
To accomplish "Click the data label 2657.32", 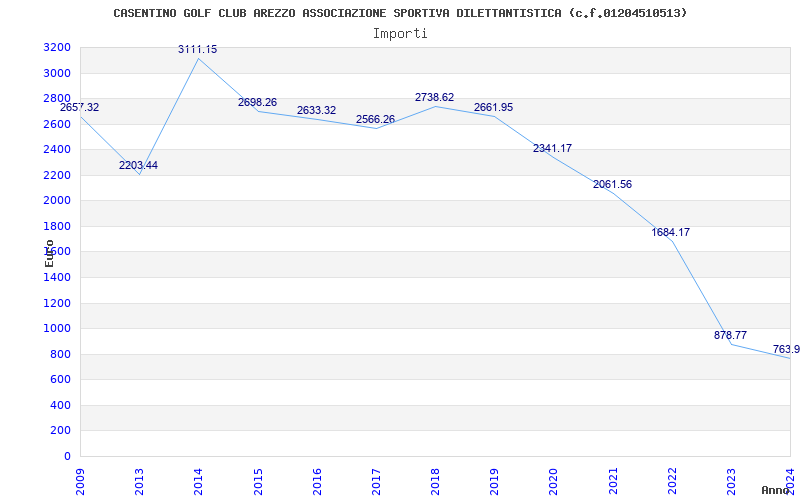I will pyautogui.click(x=80, y=108).
